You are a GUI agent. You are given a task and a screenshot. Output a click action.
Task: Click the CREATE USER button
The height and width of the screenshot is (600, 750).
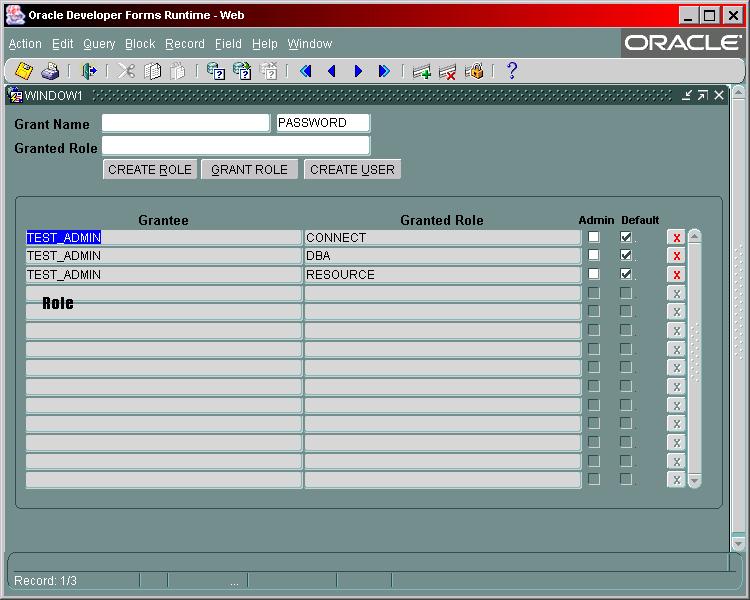[x=352, y=170]
